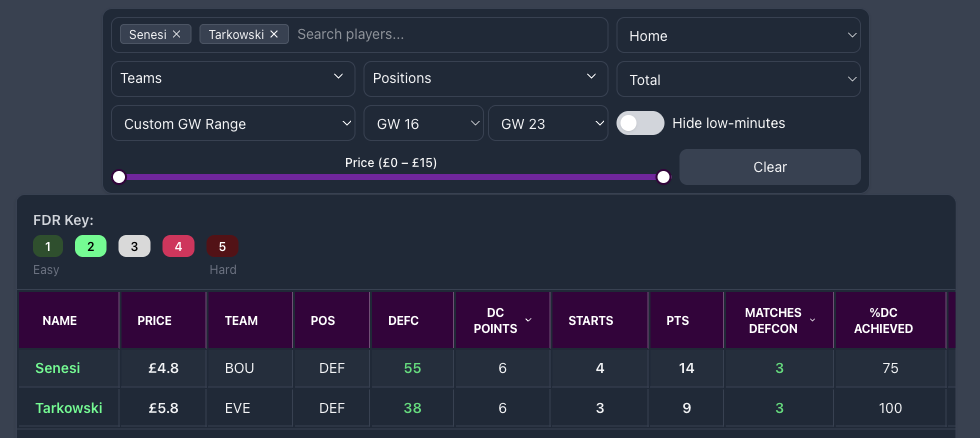
Task: Toggle the Hide low-minutes switch
Action: pyautogui.click(x=640, y=123)
